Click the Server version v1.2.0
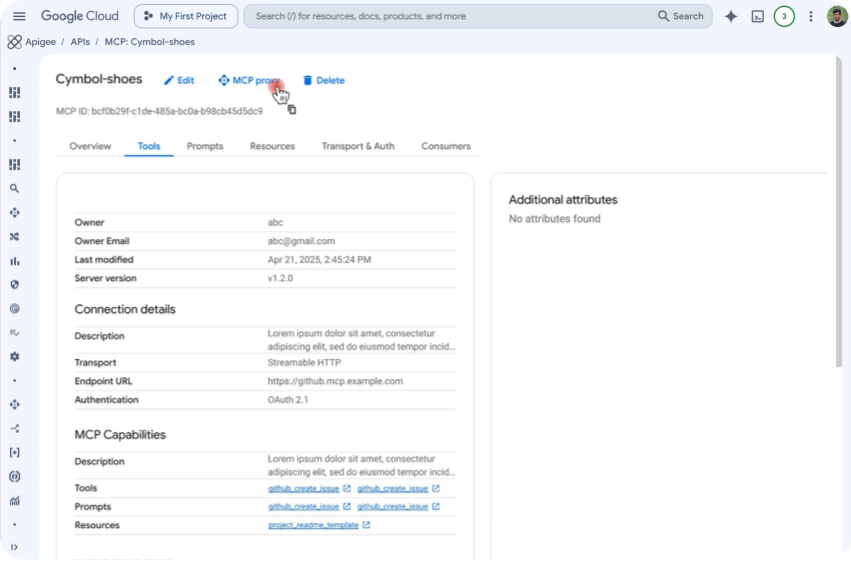851x573 pixels. [280, 278]
